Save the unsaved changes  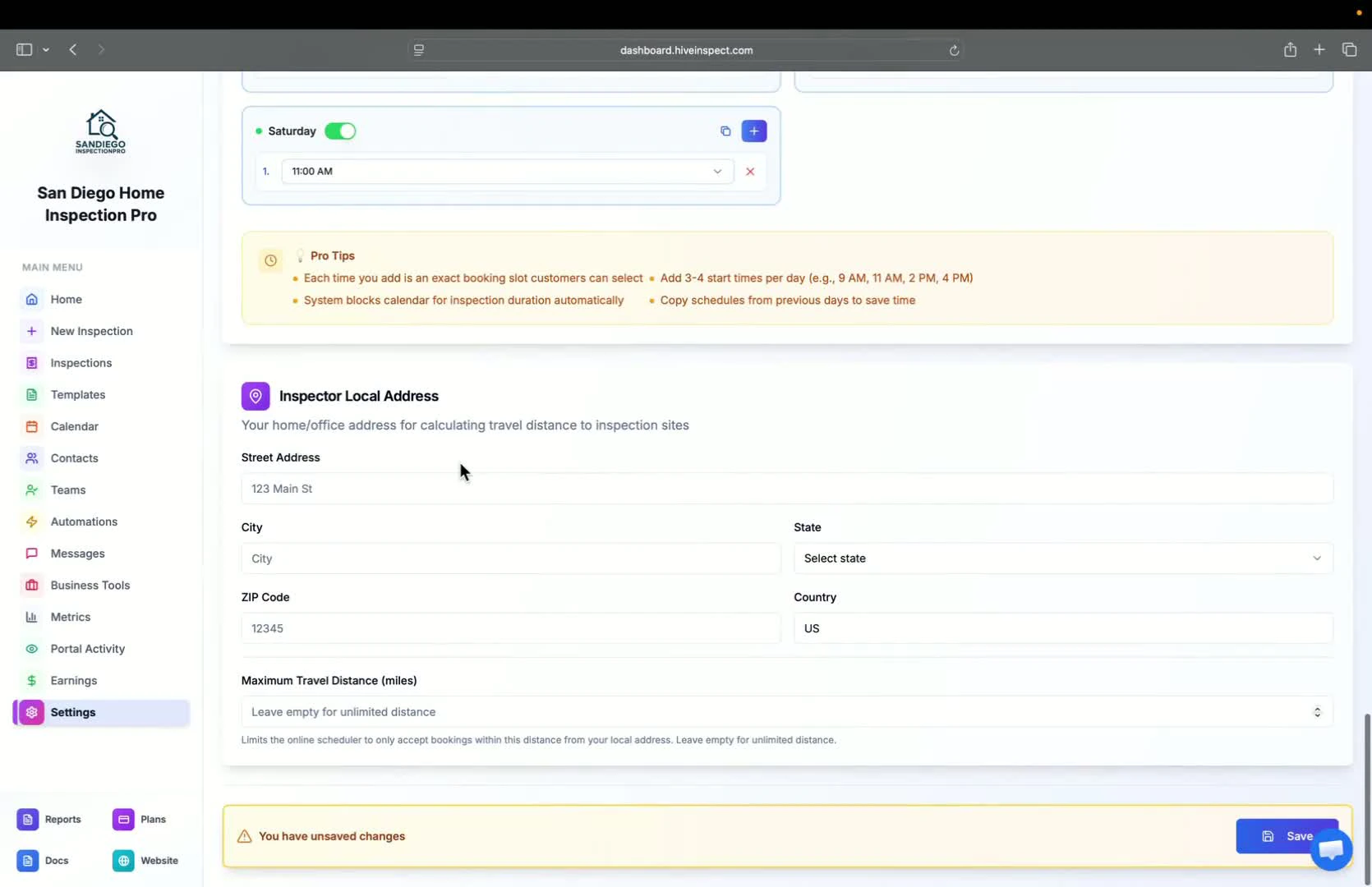click(x=1287, y=836)
